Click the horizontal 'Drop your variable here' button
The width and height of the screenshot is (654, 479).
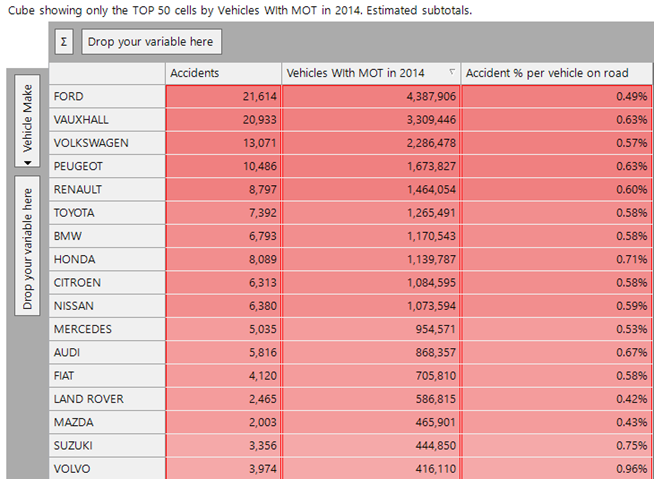(x=151, y=42)
